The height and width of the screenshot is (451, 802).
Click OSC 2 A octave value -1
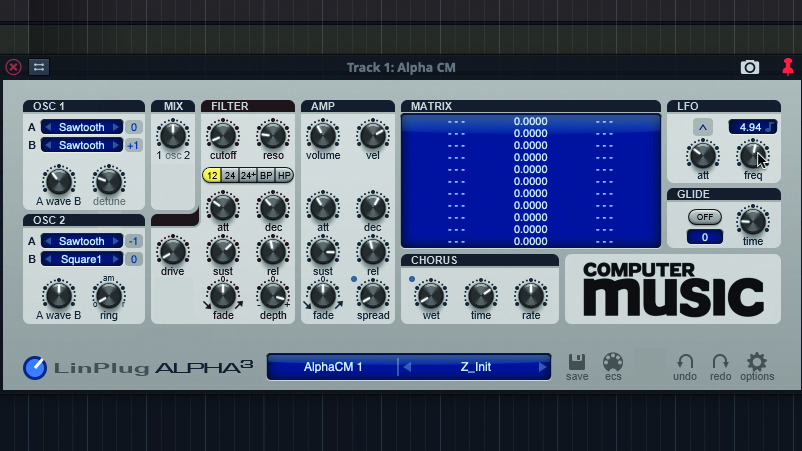click(133, 241)
